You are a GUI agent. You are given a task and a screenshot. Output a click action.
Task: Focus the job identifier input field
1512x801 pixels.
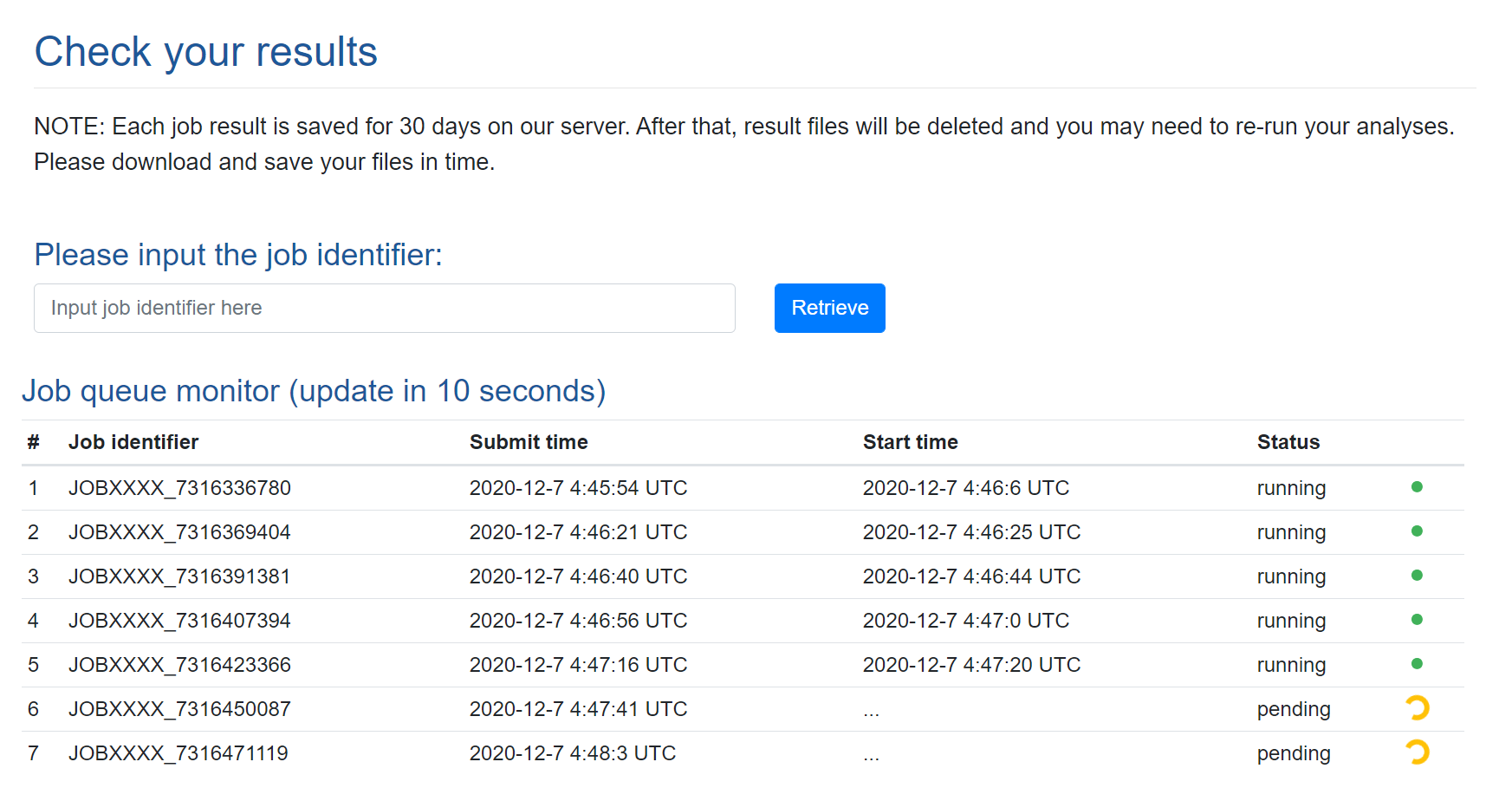tap(384, 309)
